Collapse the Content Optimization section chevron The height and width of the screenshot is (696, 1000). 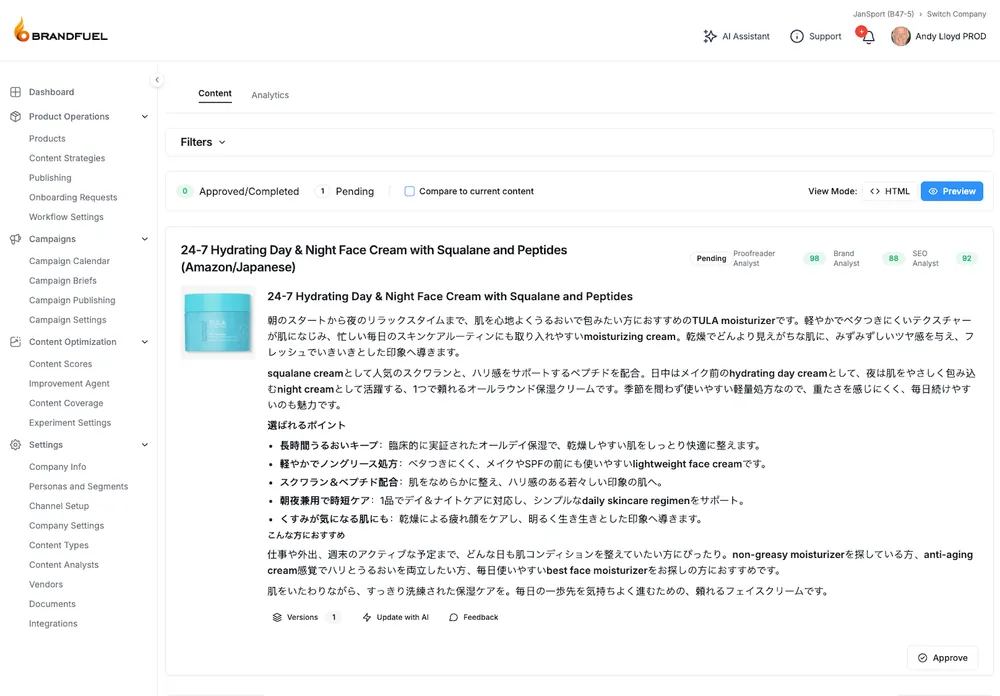point(145,342)
